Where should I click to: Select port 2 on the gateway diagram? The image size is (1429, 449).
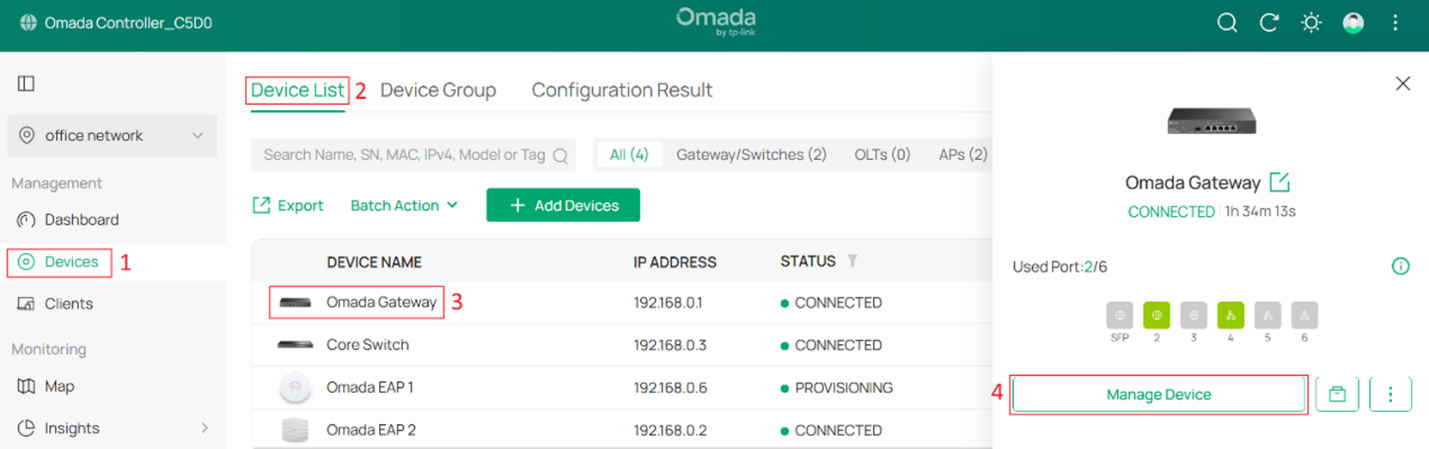click(1156, 315)
